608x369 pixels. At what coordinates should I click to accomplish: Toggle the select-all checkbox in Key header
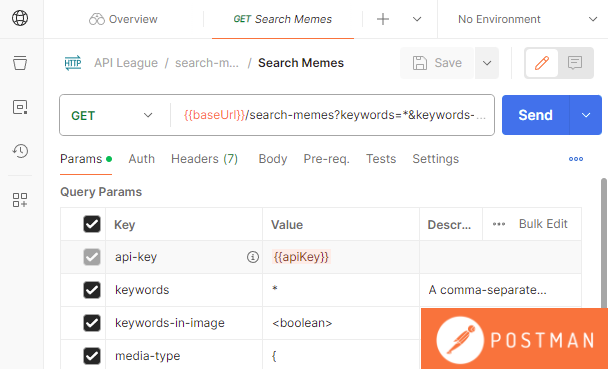click(x=92, y=224)
